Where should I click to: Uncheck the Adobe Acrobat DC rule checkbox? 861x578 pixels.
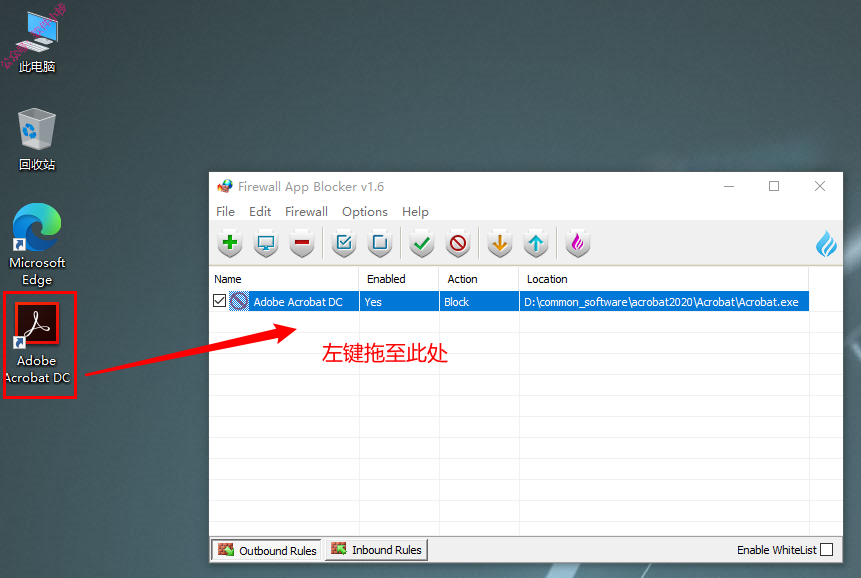(219, 301)
